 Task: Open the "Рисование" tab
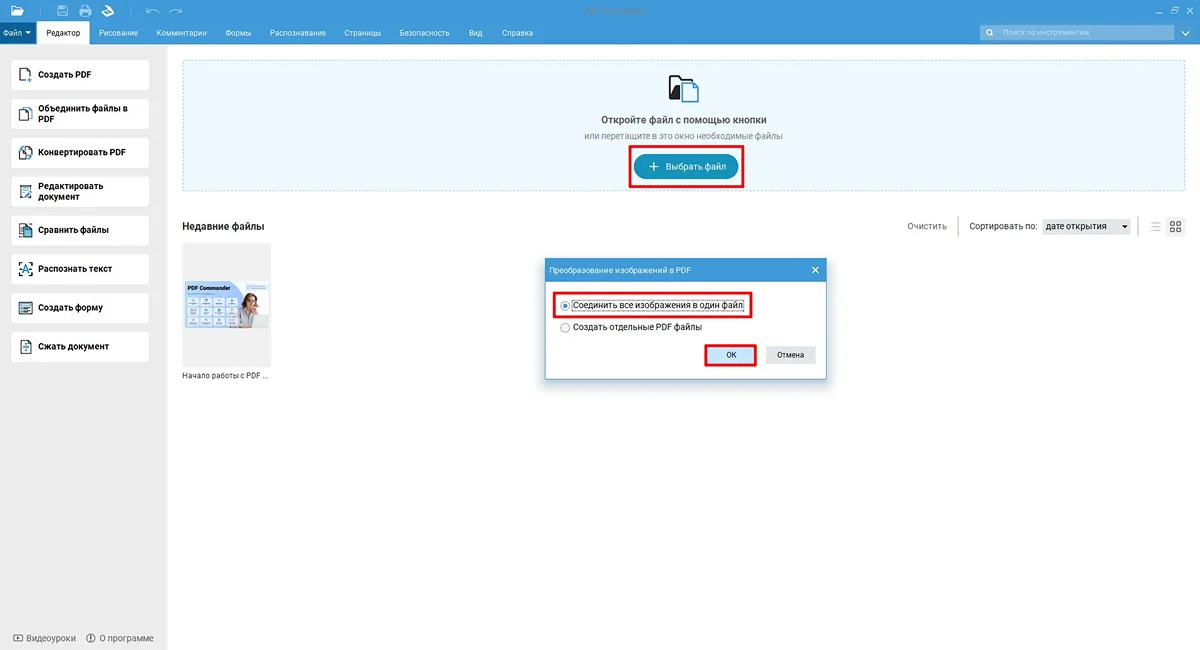point(118,33)
